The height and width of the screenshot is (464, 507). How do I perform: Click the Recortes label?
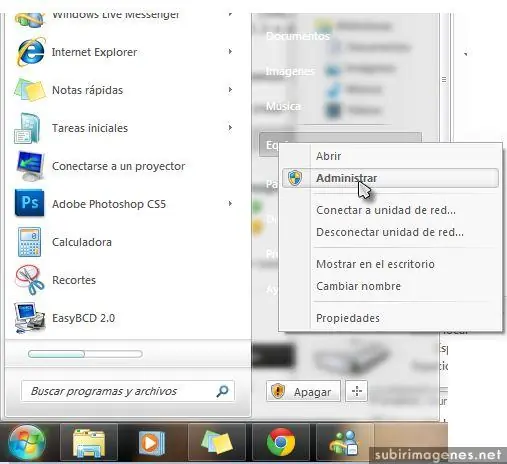click(x=74, y=280)
